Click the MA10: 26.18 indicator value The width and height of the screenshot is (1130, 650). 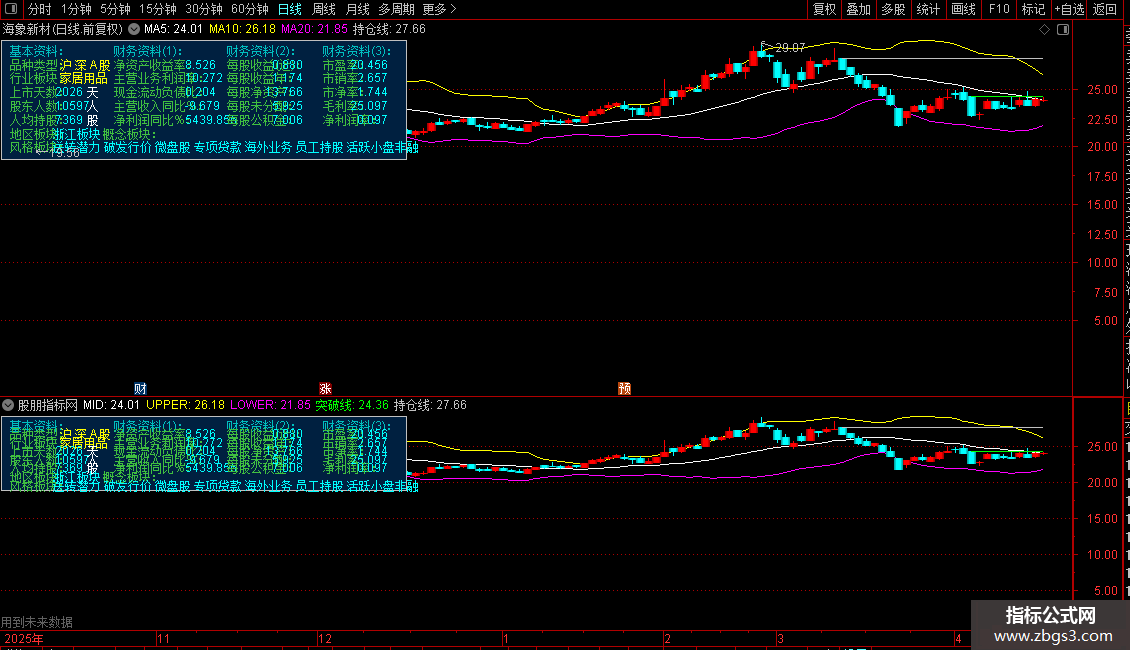tap(242, 30)
